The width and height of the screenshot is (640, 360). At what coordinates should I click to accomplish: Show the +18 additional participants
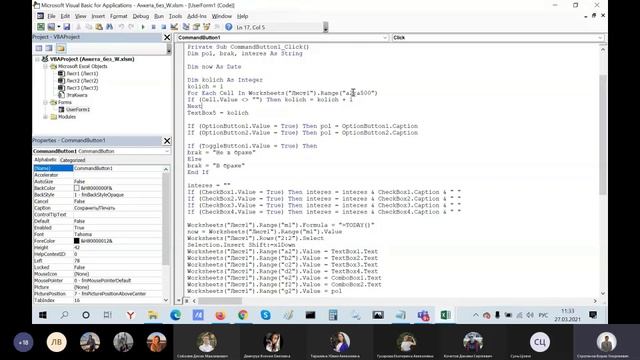(x=23, y=342)
